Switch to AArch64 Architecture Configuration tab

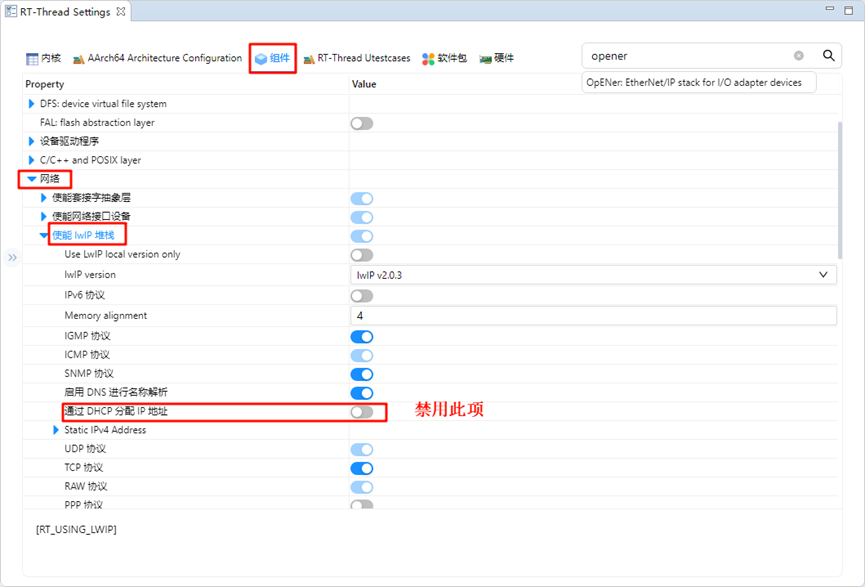[158, 58]
